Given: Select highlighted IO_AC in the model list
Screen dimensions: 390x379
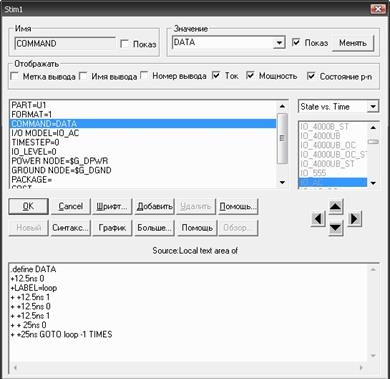Looking at the screenshot, I should 333,182.
